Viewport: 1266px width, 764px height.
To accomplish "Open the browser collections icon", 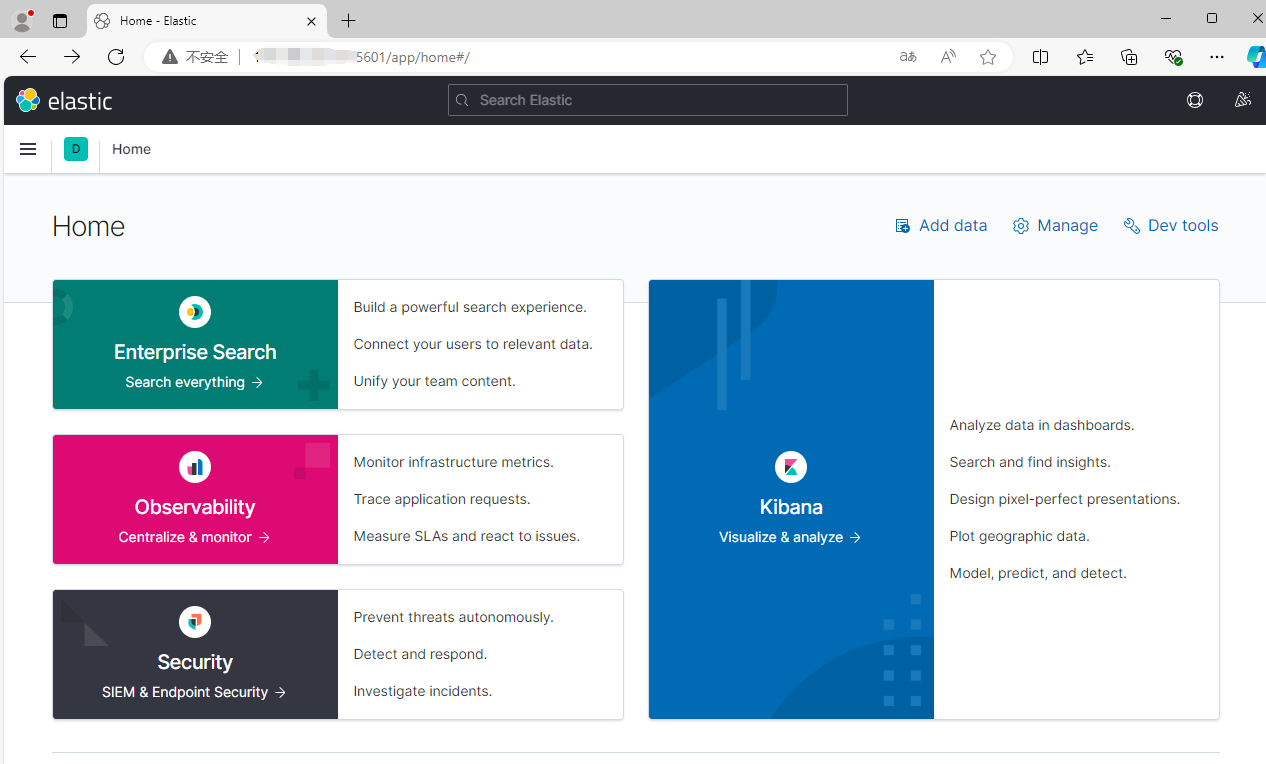I will (1129, 57).
